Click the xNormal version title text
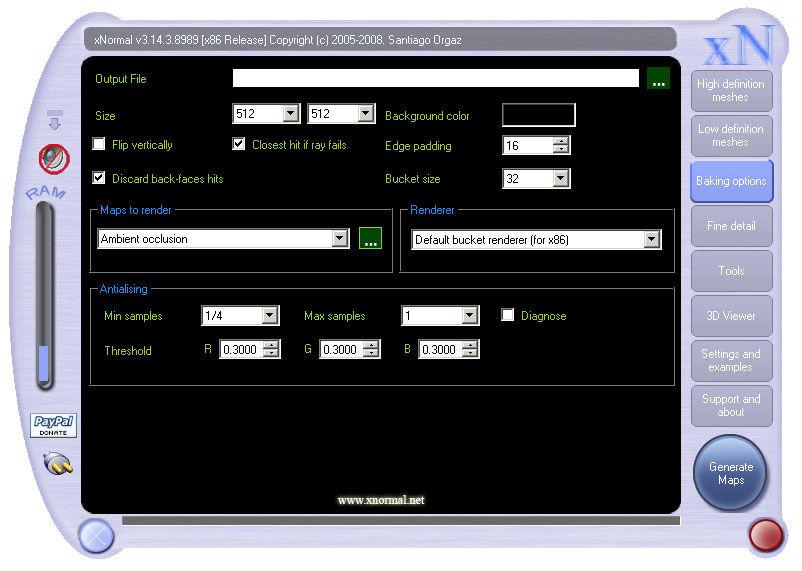Viewport: 802px width, 571px height. click(x=278, y=40)
